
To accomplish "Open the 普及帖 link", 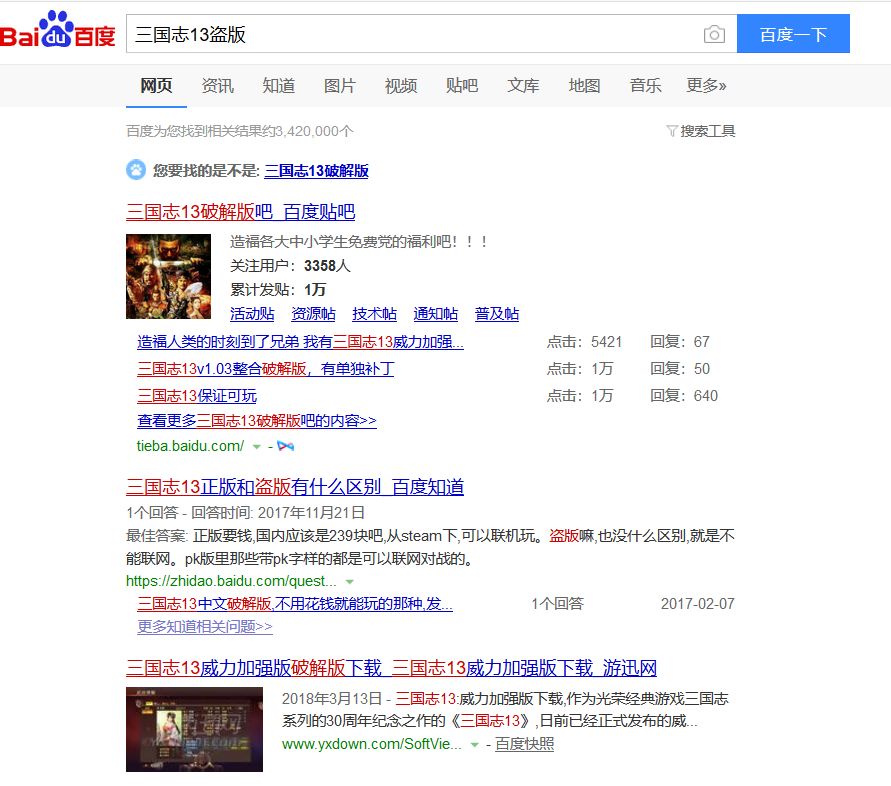I will pyautogui.click(x=497, y=314).
